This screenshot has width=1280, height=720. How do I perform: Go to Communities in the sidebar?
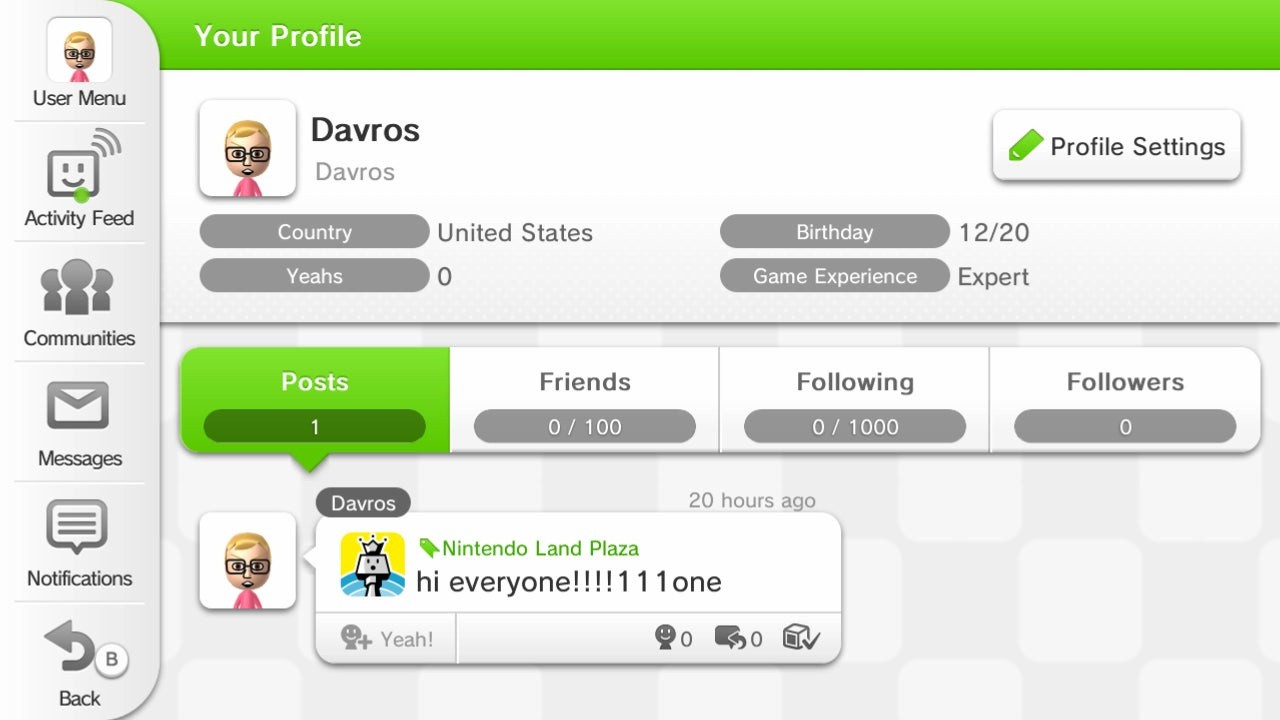[79, 287]
